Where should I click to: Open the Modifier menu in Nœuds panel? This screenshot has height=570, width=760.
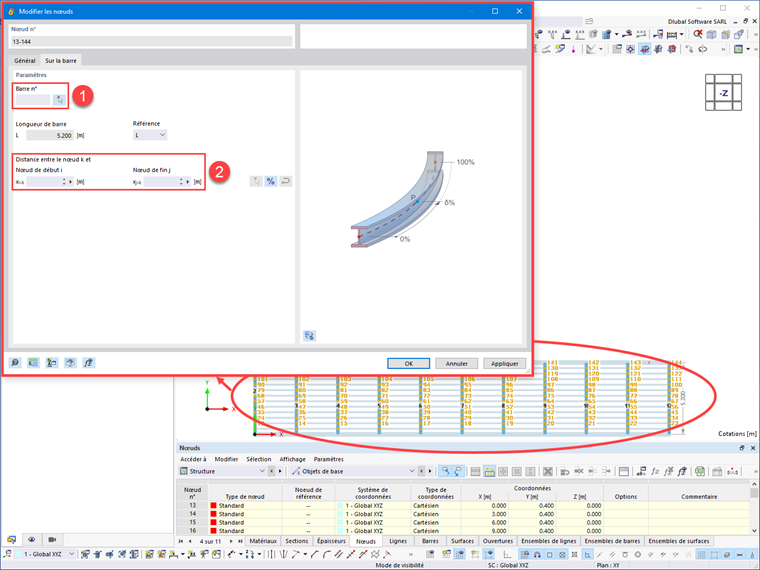(x=226, y=459)
